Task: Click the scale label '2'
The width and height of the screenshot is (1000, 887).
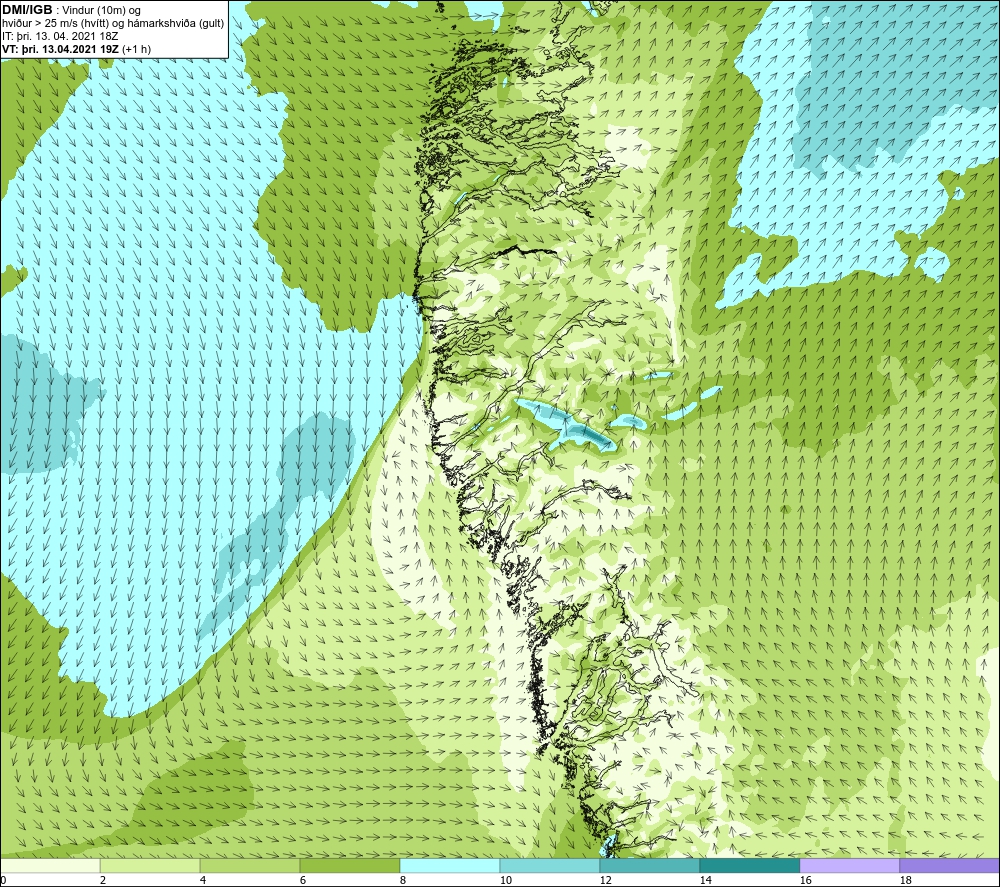Action: pos(103,880)
